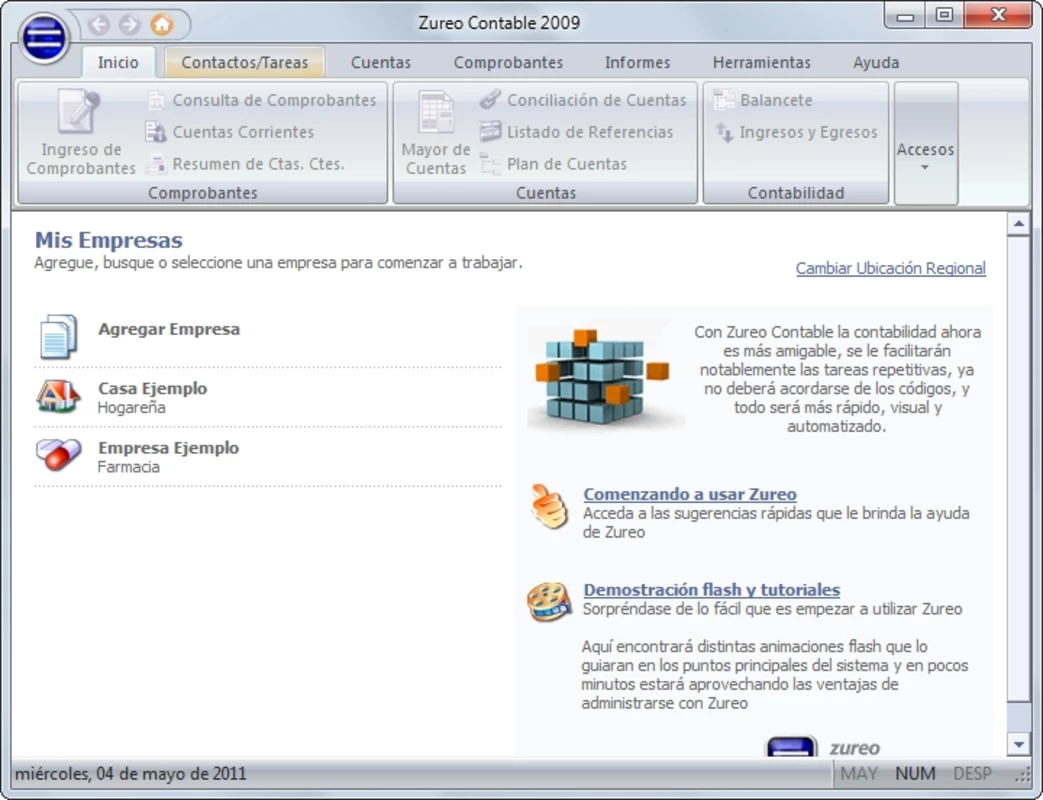The width and height of the screenshot is (1043, 800).
Task: Click the Plan de Cuentas tree icon
Action: (x=490, y=164)
